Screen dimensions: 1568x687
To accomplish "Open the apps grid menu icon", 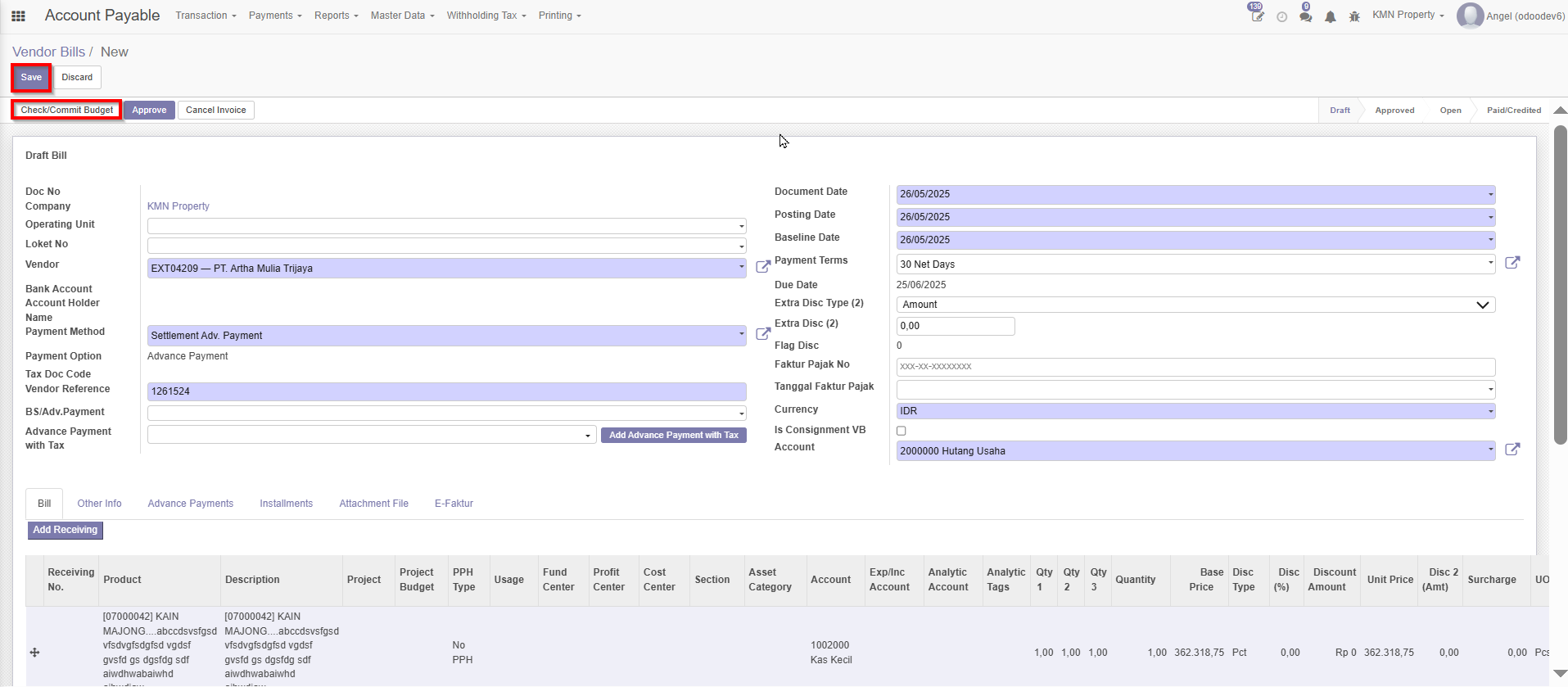I will 18,16.
